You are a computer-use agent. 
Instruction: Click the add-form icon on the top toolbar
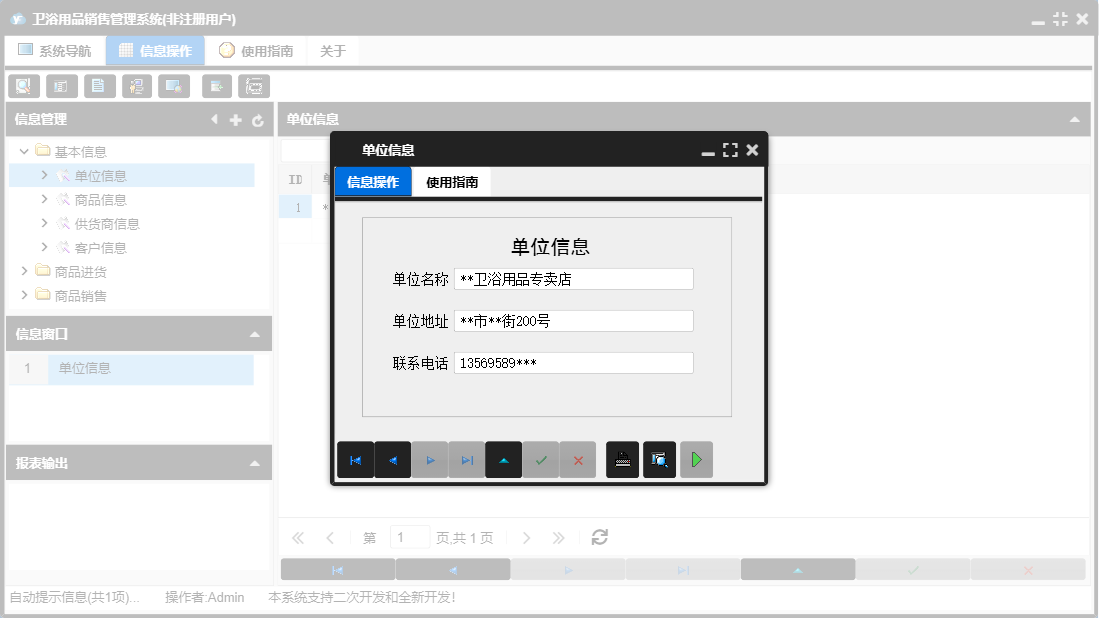click(x=215, y=86)
